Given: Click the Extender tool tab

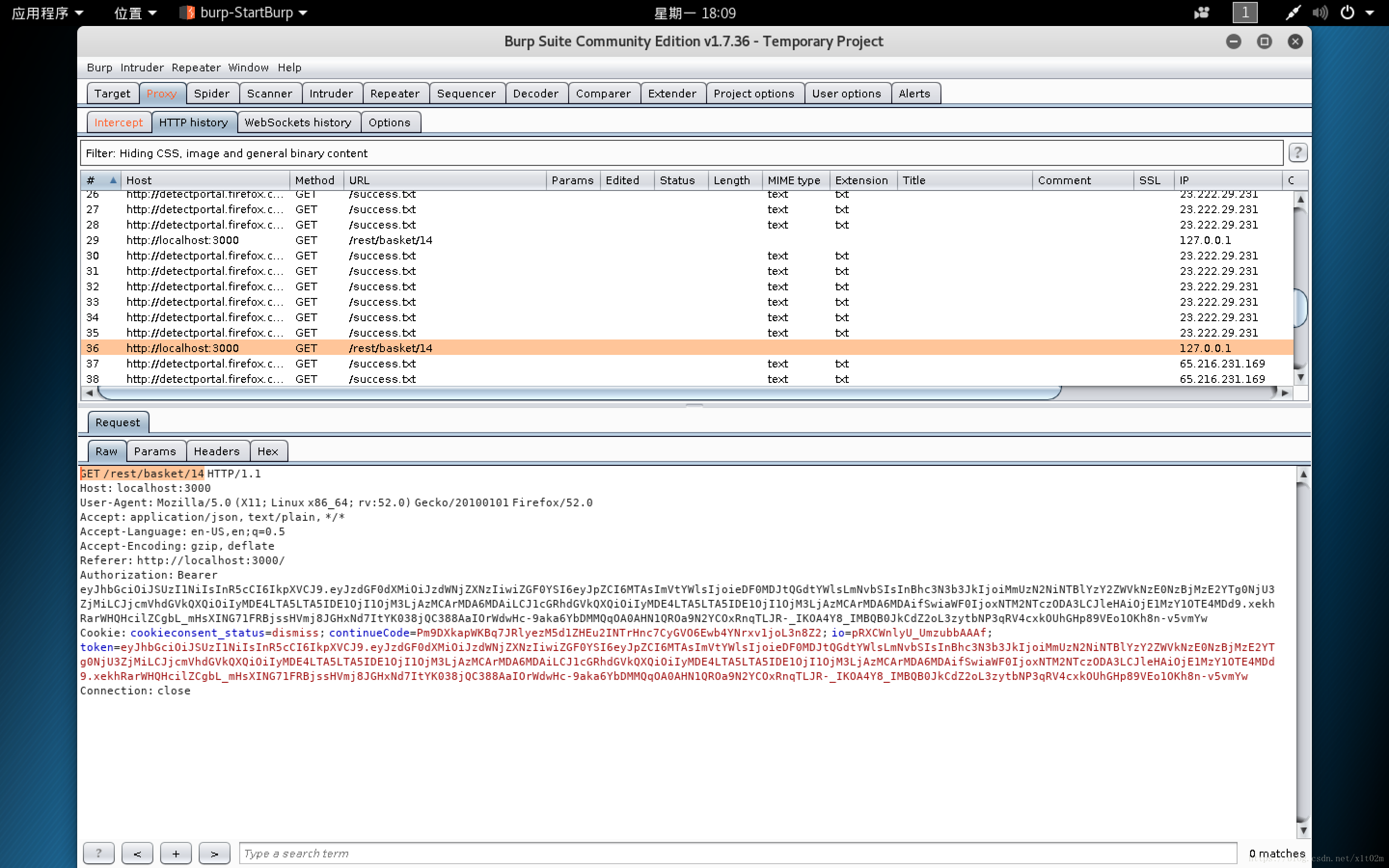Looking at the screenshot, I should point(671,93).
